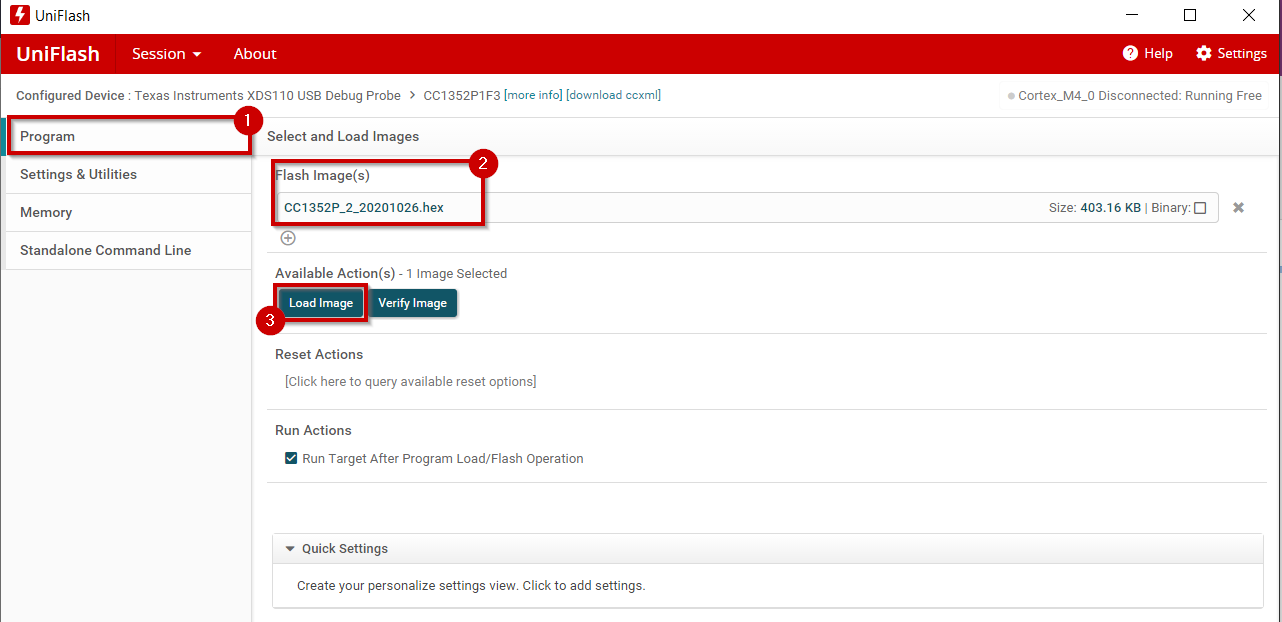This screenshot has height=622, width=1282.
Task: Click the Load Image button
Action: pos(320,302)
